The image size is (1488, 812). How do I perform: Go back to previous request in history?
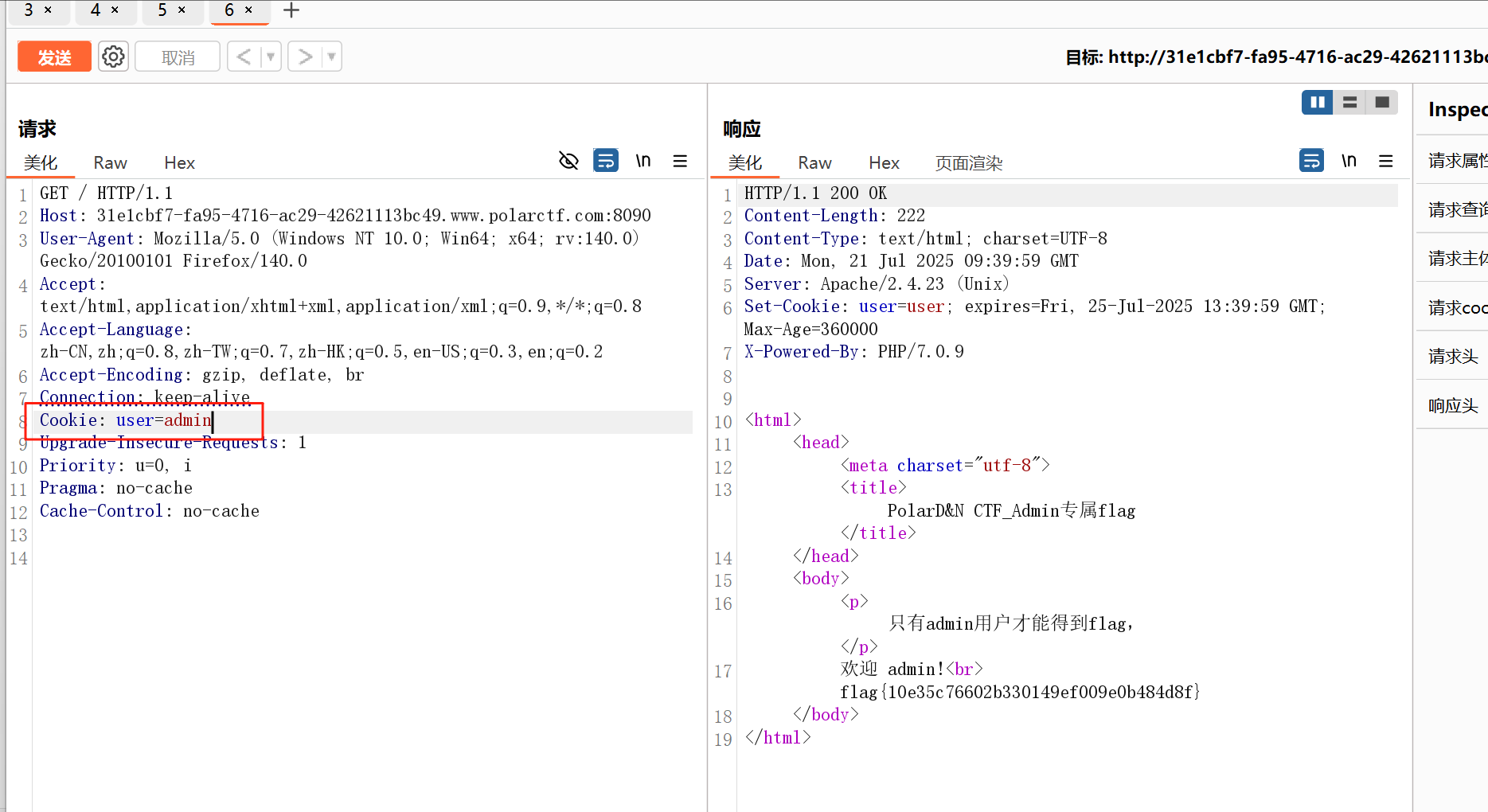point(244,57)
